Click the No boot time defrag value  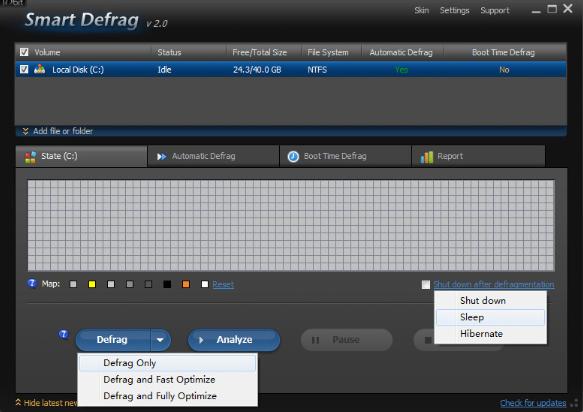[504, 70]
